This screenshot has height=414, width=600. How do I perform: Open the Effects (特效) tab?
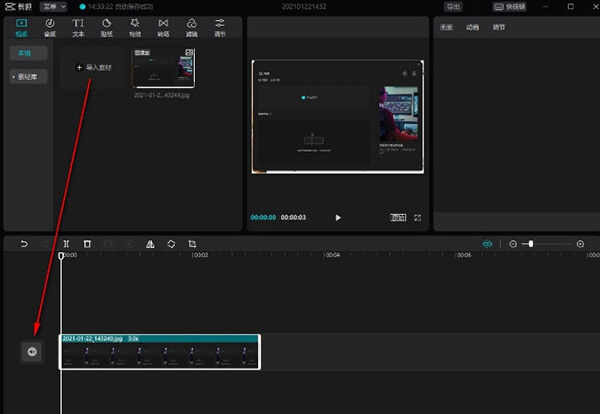click(135, 27)
